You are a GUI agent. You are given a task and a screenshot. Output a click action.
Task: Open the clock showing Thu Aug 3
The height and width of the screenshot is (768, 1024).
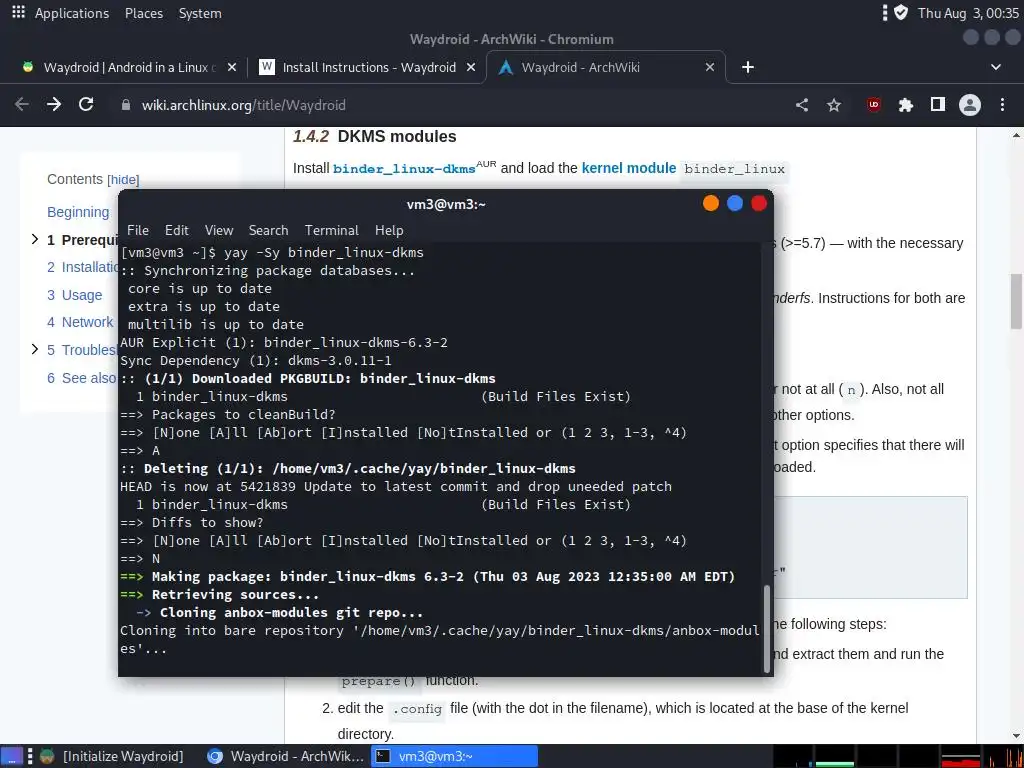pyautogui.click(x=968, y=13)
